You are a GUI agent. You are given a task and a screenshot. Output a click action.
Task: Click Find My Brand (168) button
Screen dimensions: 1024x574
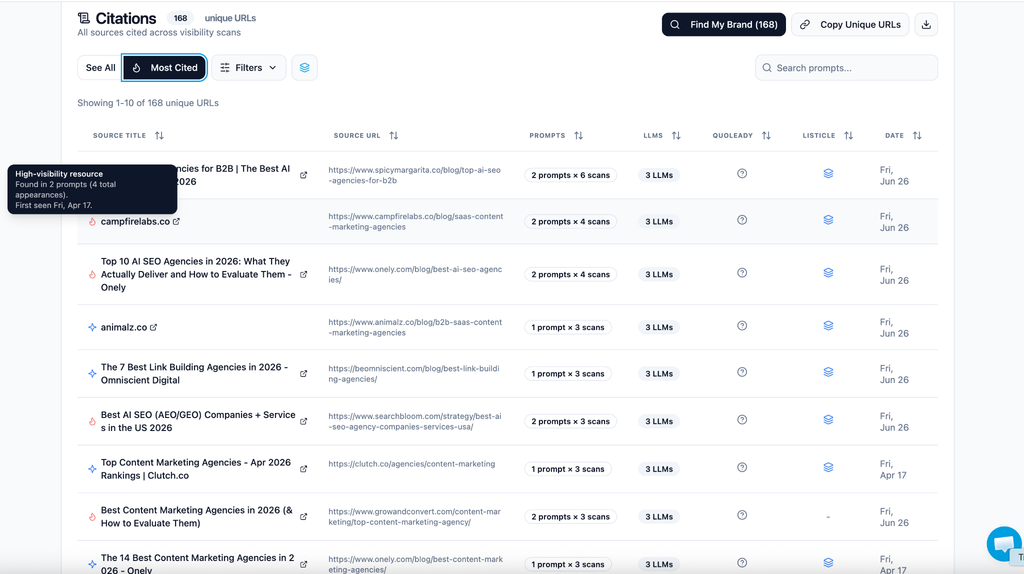tap(724, 25)
